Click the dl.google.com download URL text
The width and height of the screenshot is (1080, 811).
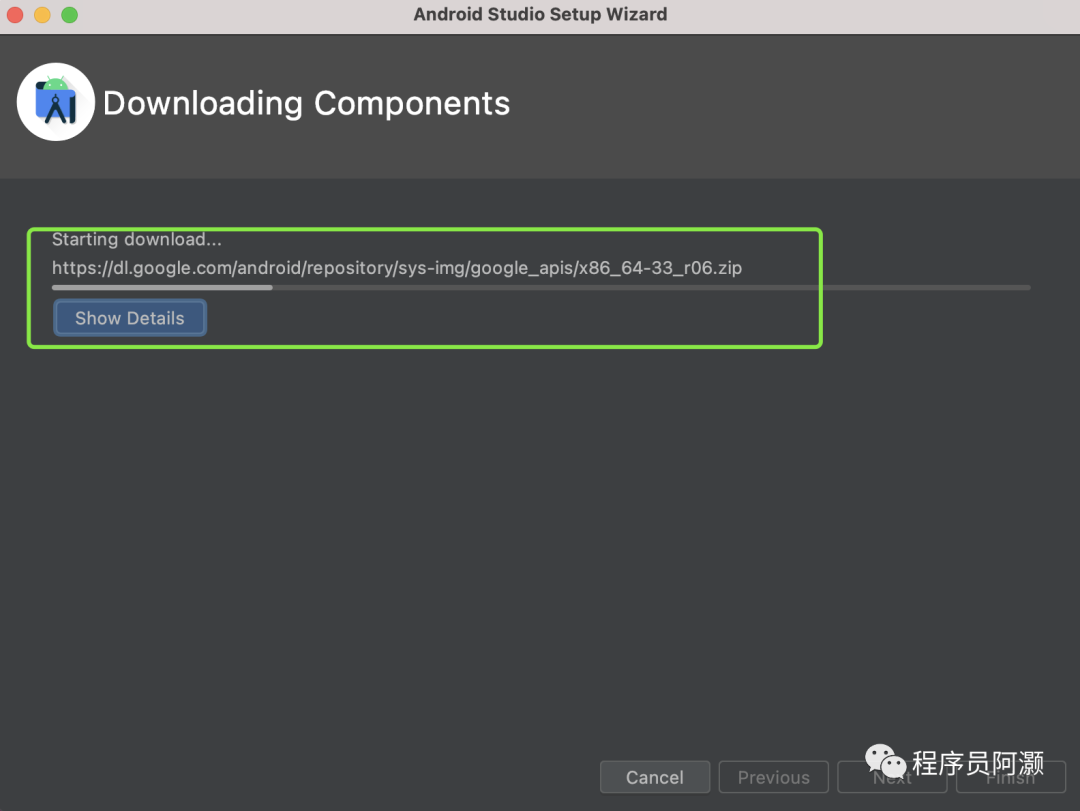[x=300, y=267]
